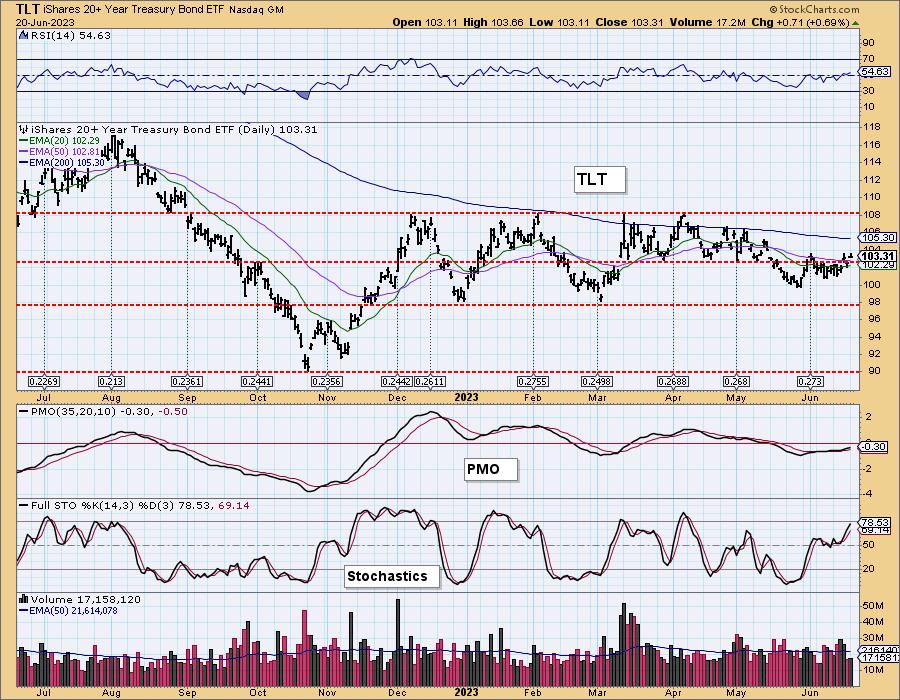Click the RSI(14) 54.63 legend label

[69, 36]
